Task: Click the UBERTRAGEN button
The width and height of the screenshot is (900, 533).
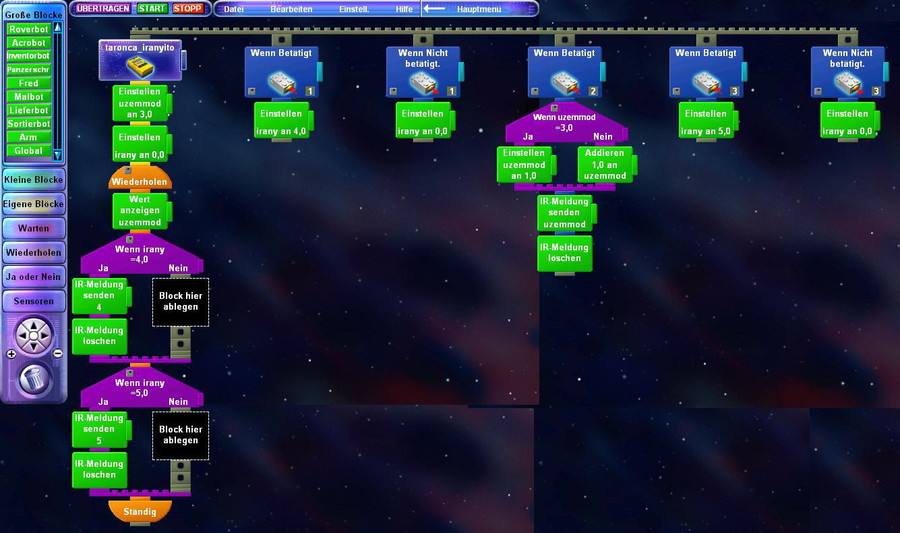Action: [103, 9]
